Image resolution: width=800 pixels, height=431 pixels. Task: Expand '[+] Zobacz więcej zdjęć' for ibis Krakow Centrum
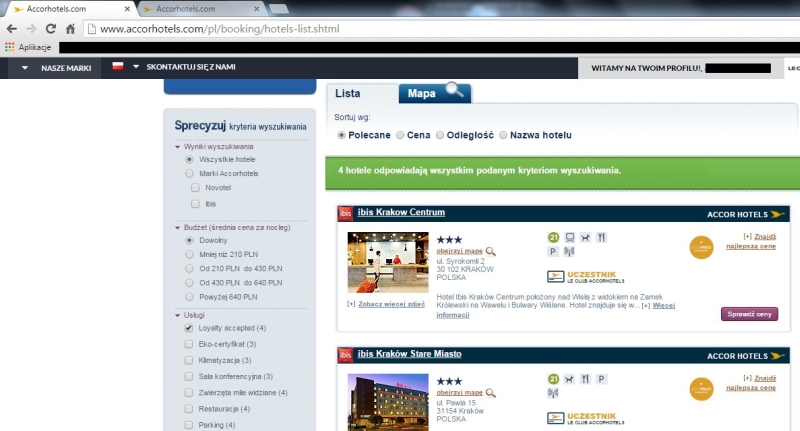[x=386, y=304]
